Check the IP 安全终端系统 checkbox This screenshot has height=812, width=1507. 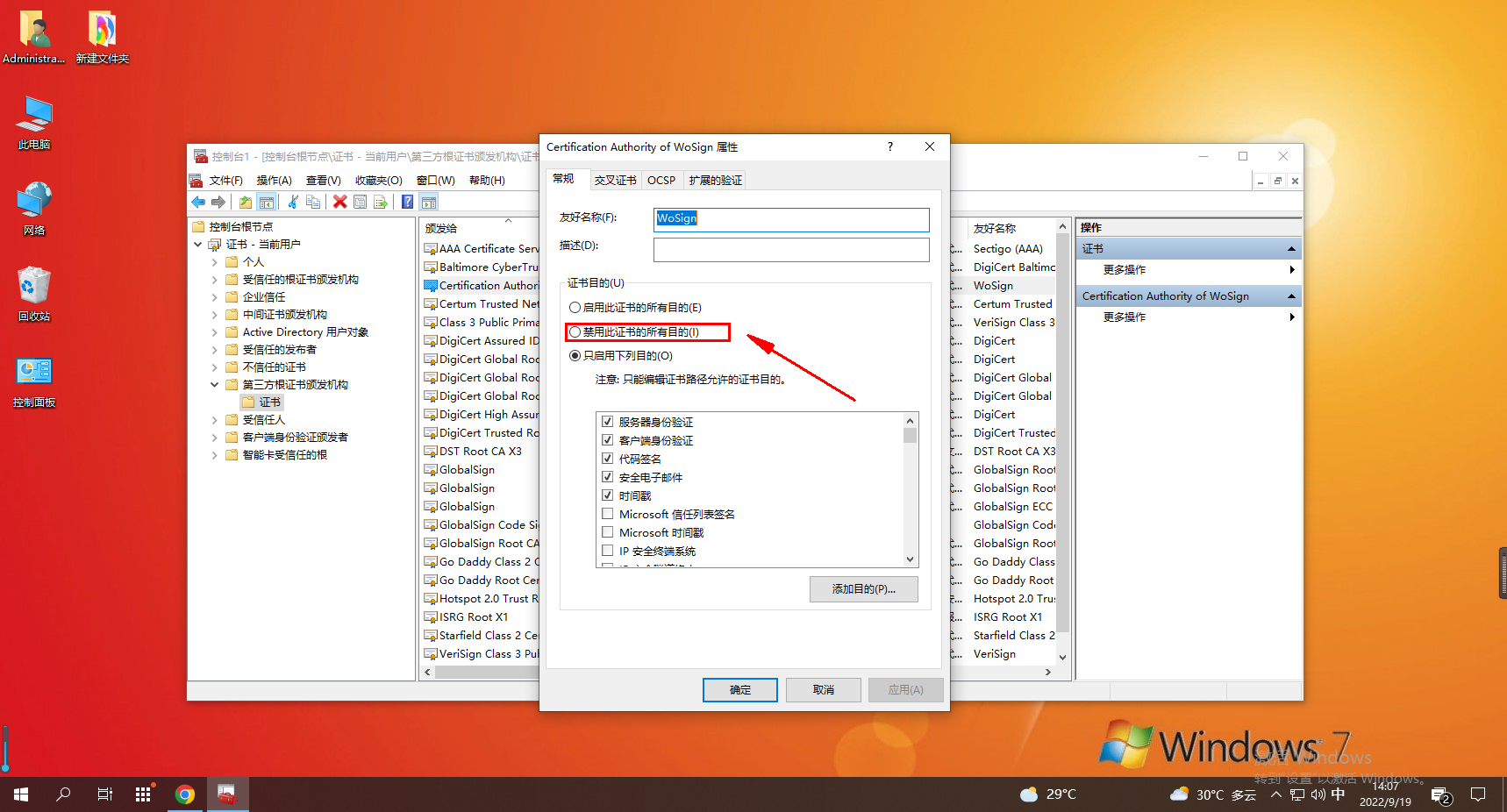[x=607, y=551]
